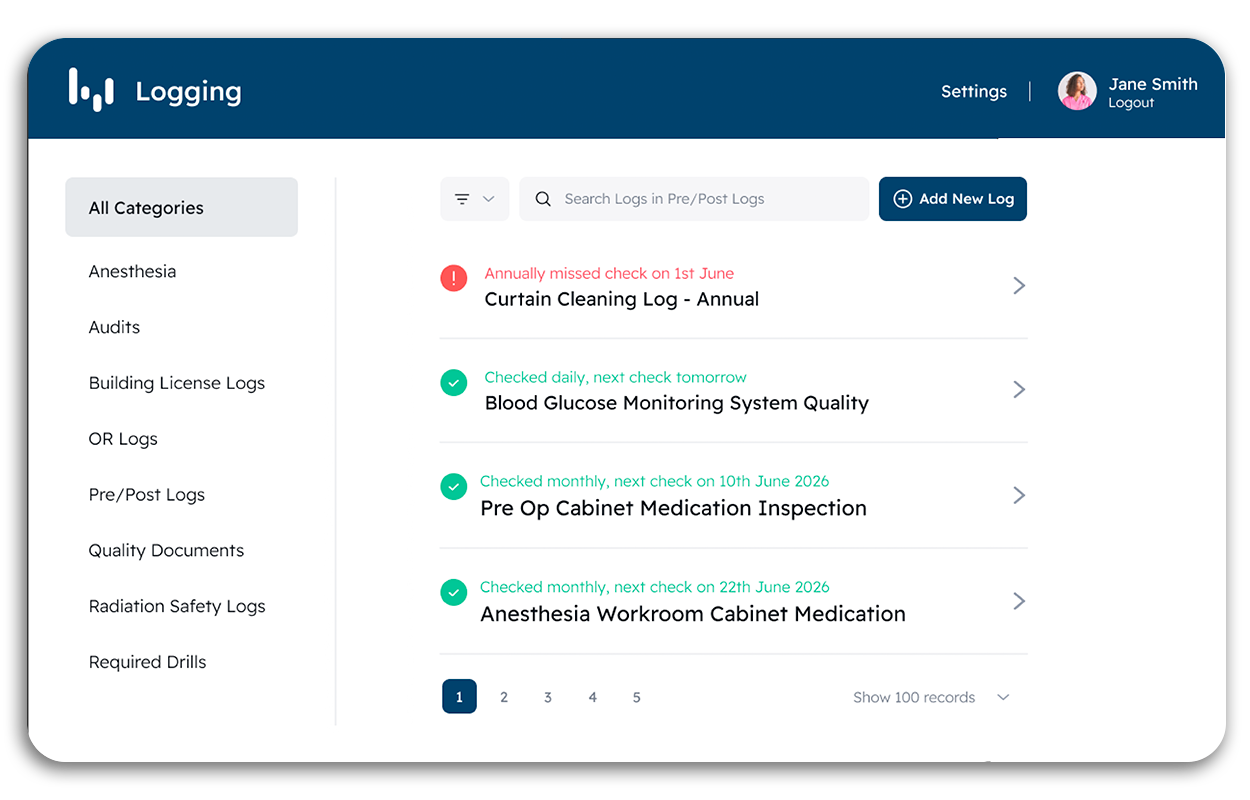Open Settings in the header
This screenshot has width=1250, height=800.
pyautogui.click(x=974, y=91)
